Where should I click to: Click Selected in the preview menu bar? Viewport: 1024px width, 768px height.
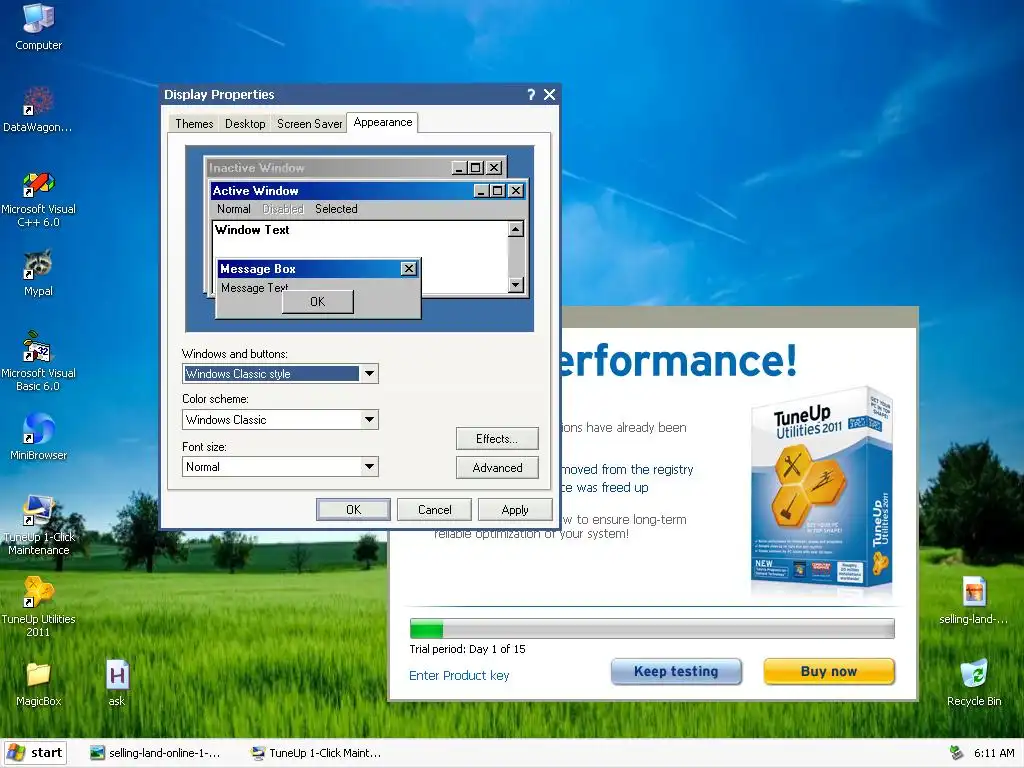(x=336, y=209)
